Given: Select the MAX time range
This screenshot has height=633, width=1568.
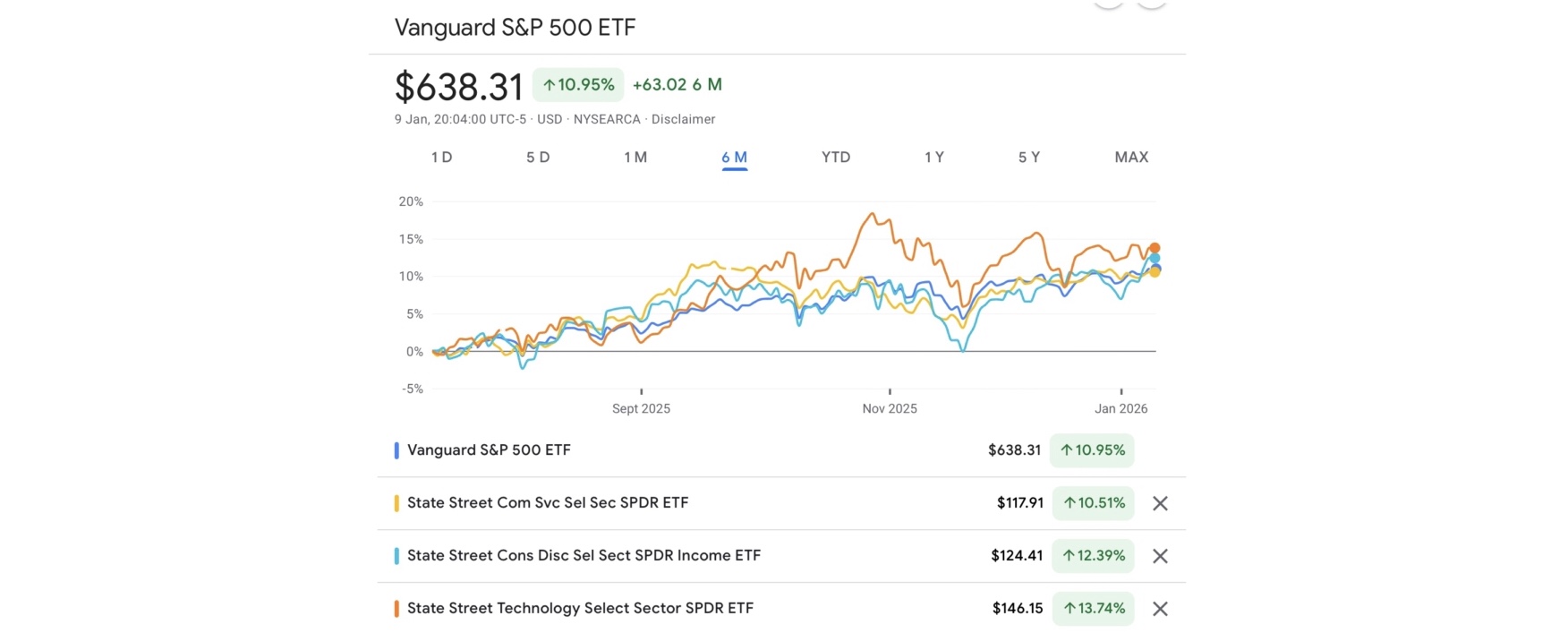Looking at the screenshot, I should click(1131, 158).
